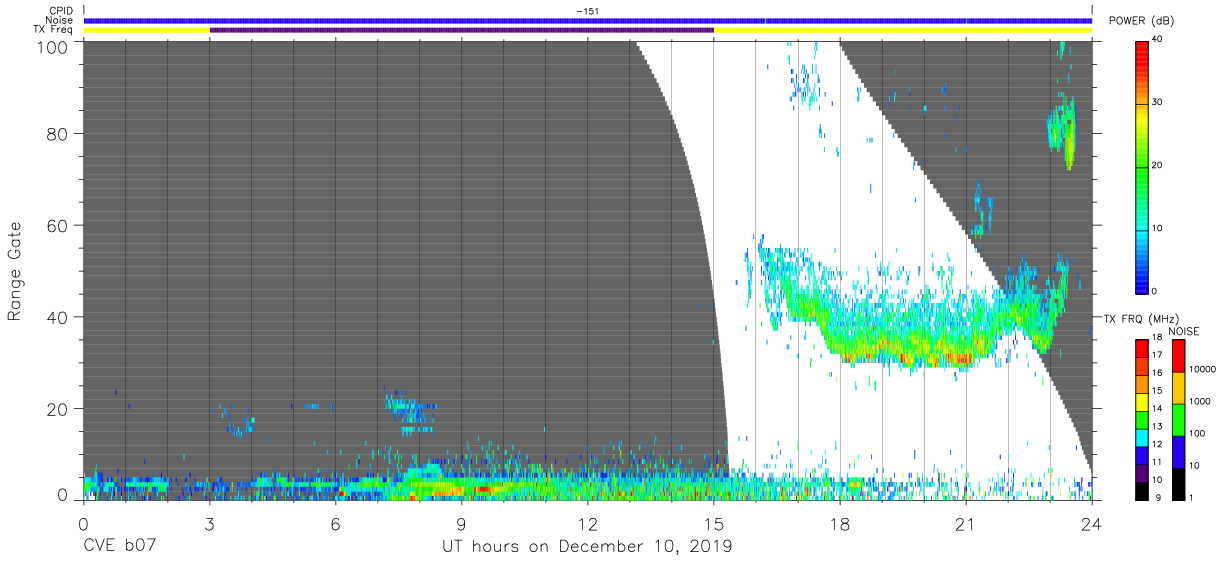Click 'UT hours on December 10, 2019' label
This screenshot has height=567, width=1228.
[x=587, y=547]
